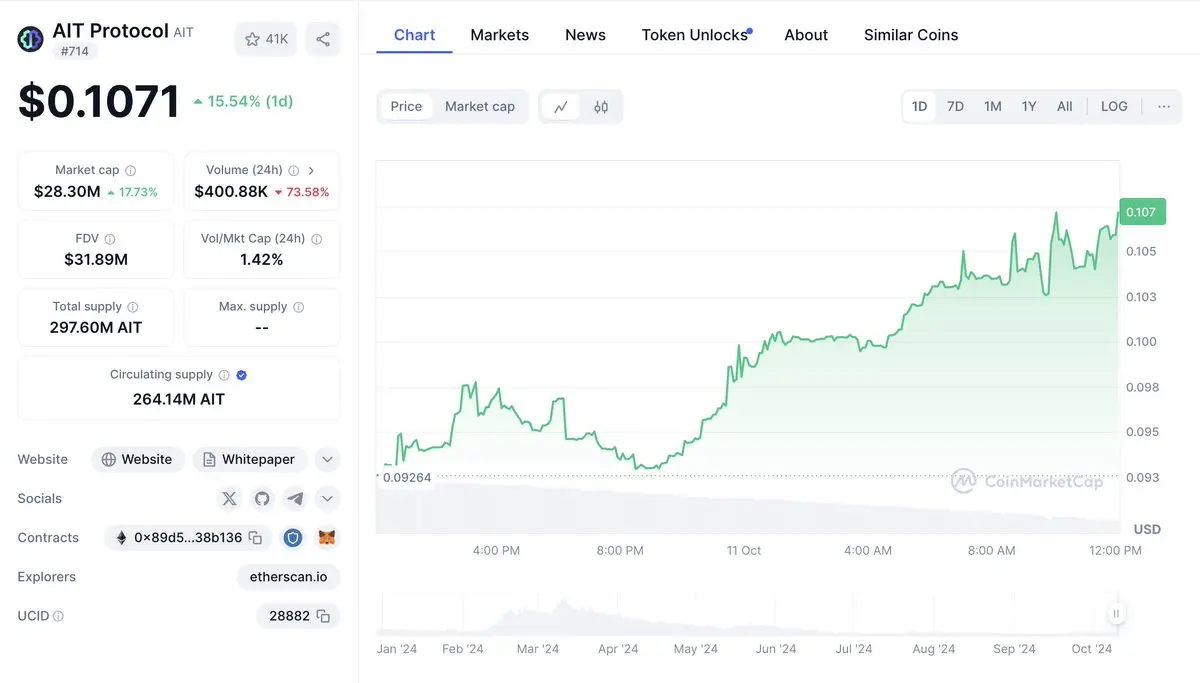Open the Markets tab

coord(499,35)
